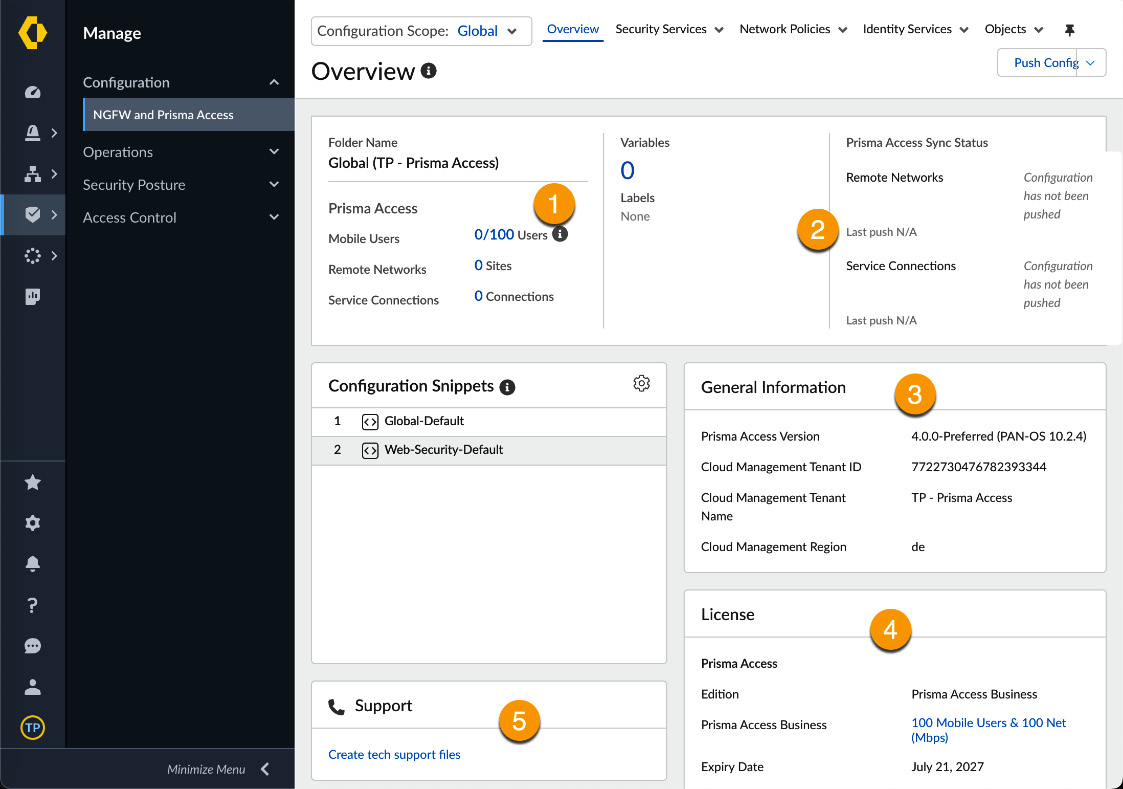Click the folder name Global (TP - Prisma Access)

coord(413,163)
